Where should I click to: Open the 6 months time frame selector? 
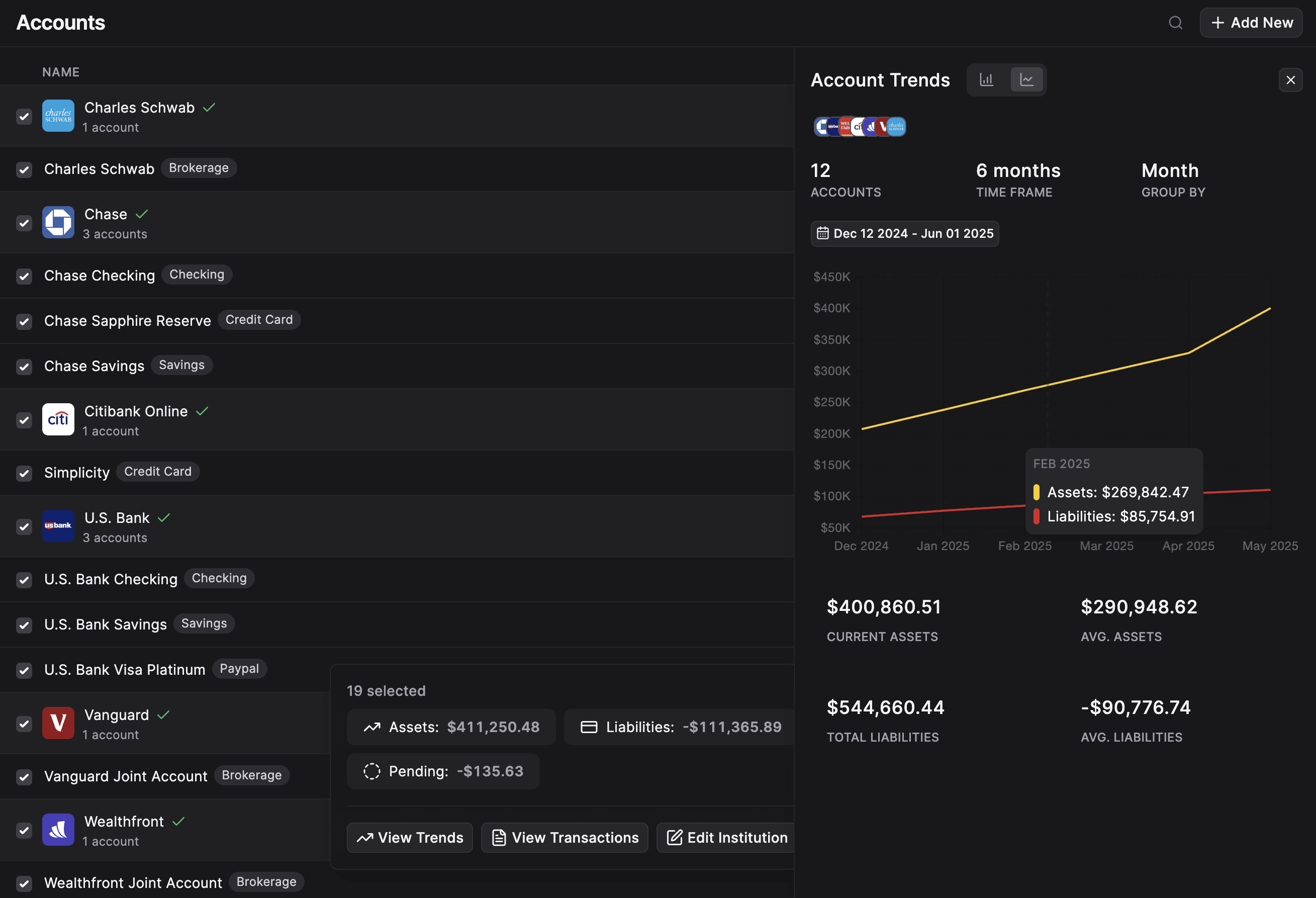[x=1018, y=179]
